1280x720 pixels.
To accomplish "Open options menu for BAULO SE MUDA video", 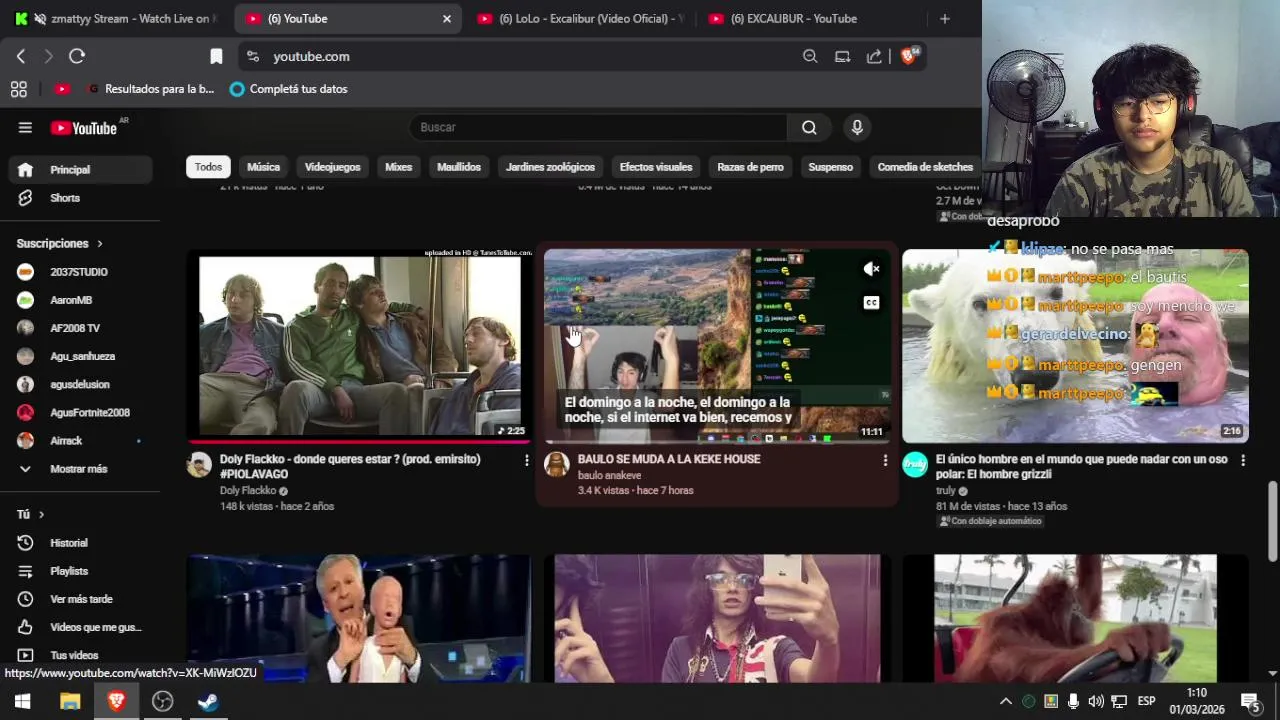I will click(885, 460).
